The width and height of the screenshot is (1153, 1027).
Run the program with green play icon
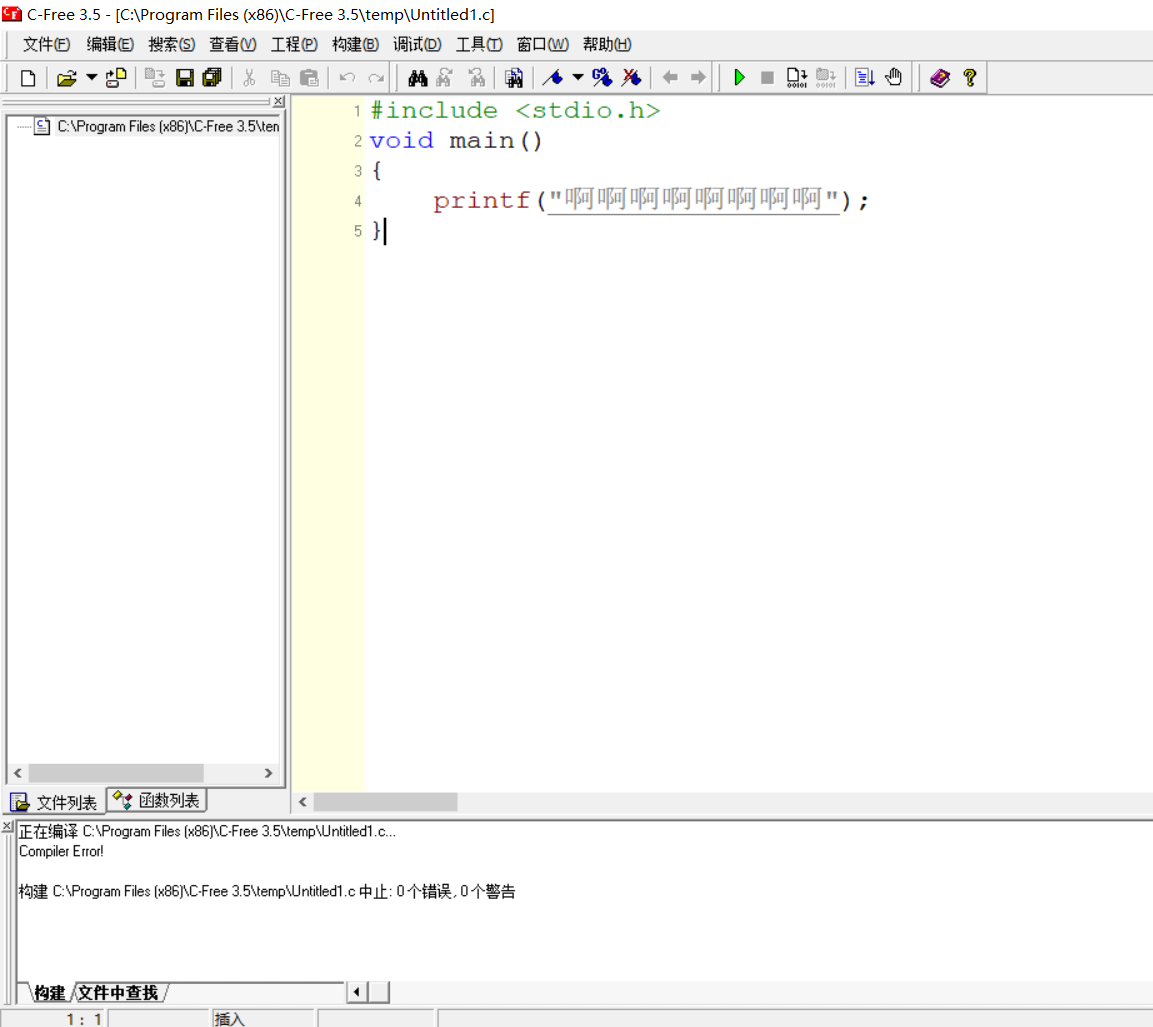[x=739, y=77]
